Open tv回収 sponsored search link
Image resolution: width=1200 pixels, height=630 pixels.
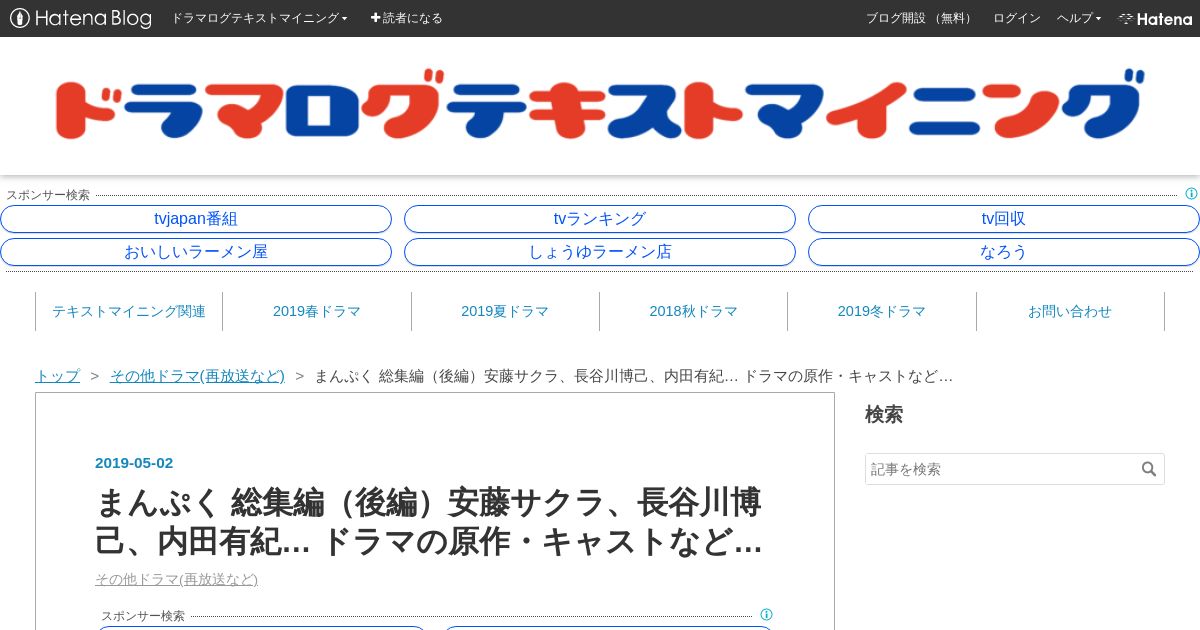pos(1003,219)
